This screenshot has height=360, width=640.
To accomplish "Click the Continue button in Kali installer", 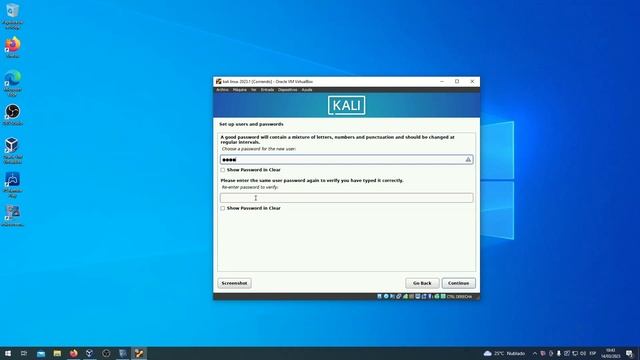I will point(458,283).
